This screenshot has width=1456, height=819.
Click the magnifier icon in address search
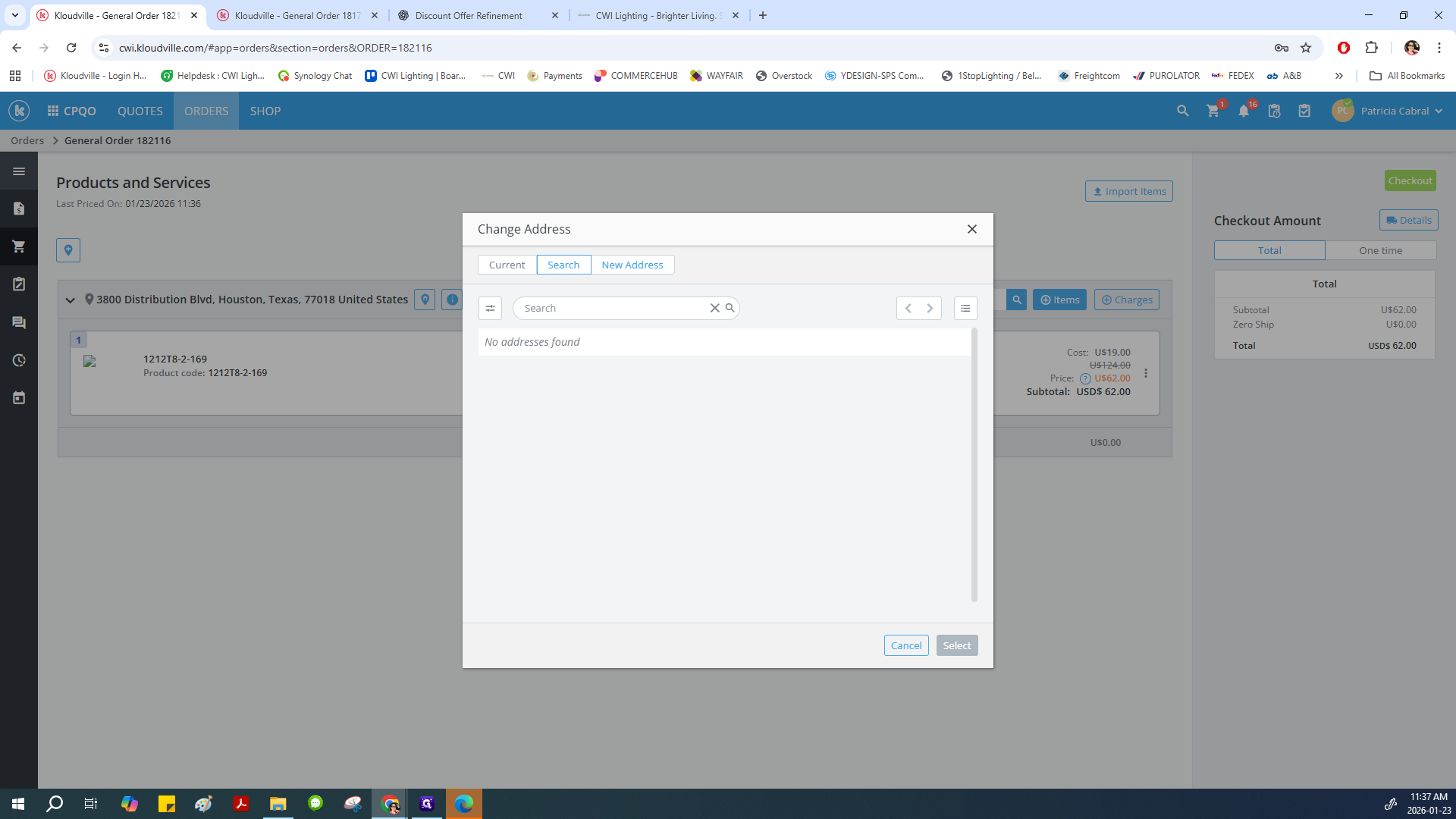click(730, 308)
